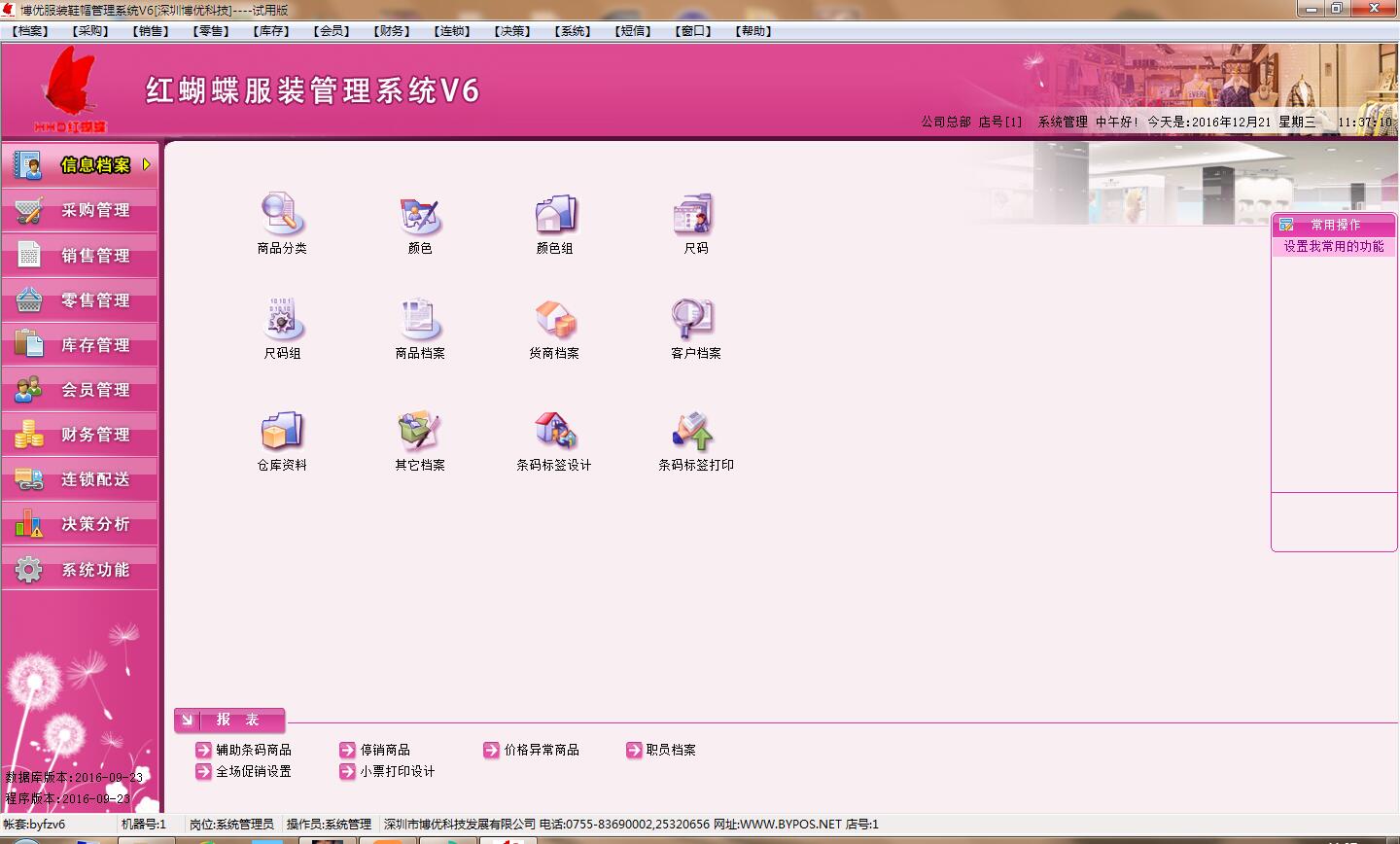Open the 小票打印设计 report link
Screen dimensions: 1400x844
tap(397, 771)
